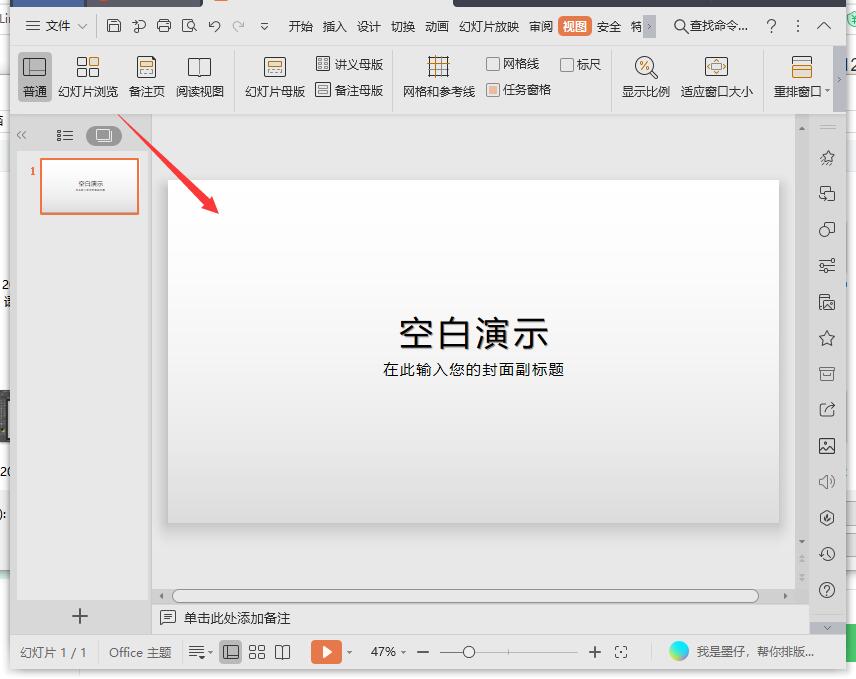Screen dimensions: 856x679
Task: Open the 安全 tab
Action: coord(609,26)
